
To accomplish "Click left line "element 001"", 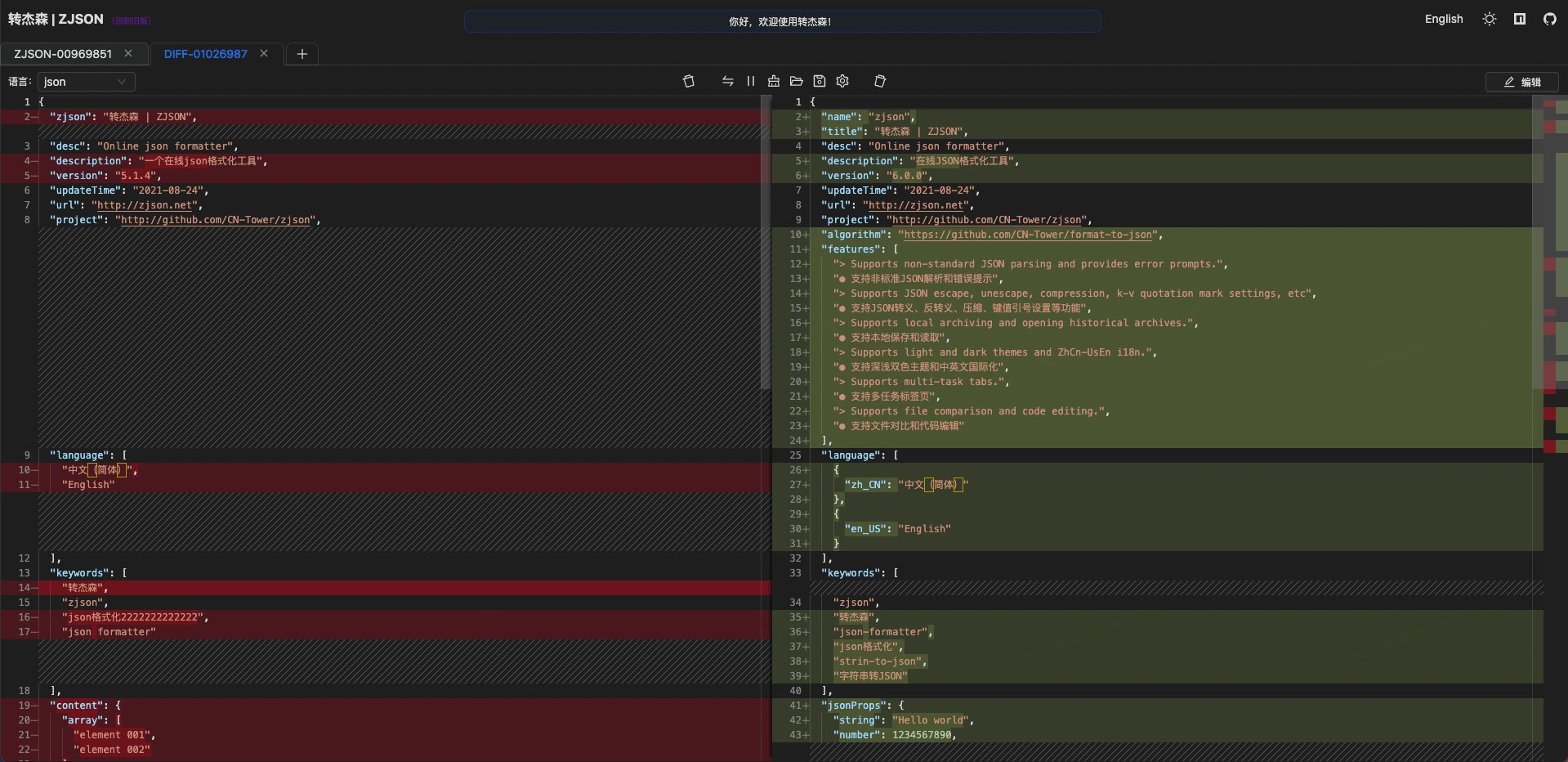I will (x=114, y=735).
